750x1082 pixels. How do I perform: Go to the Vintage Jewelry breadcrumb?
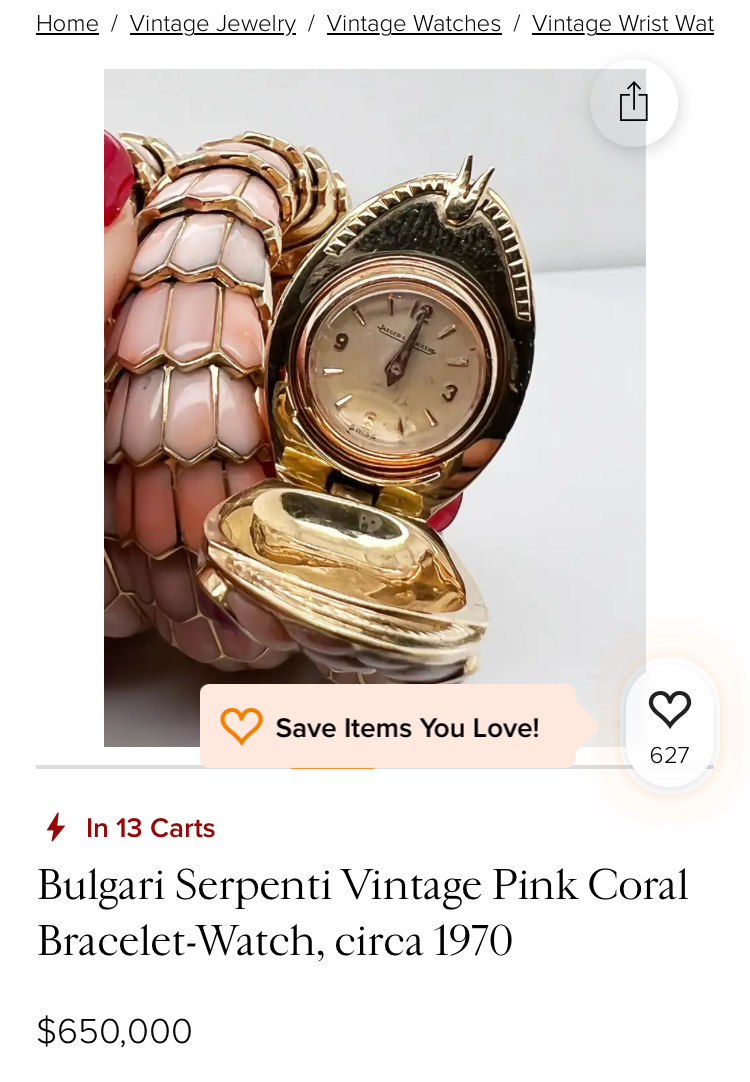click(x=213, y=23)
